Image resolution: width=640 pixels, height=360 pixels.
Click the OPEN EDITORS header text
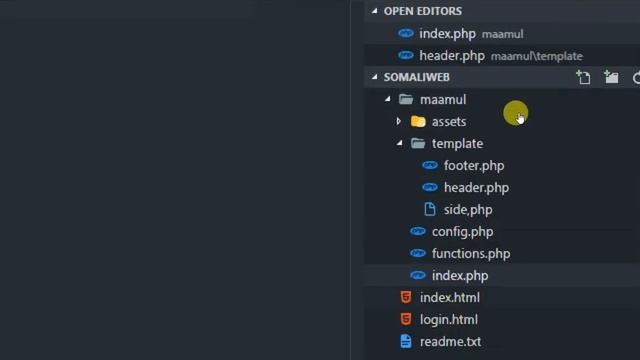click(423, 11)
